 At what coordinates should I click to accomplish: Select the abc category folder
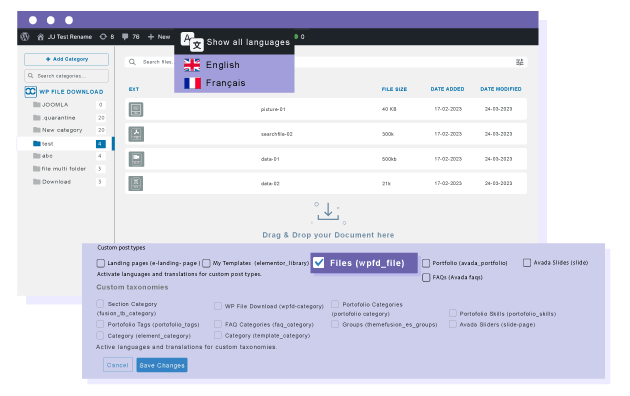click(x=43, y=155)
